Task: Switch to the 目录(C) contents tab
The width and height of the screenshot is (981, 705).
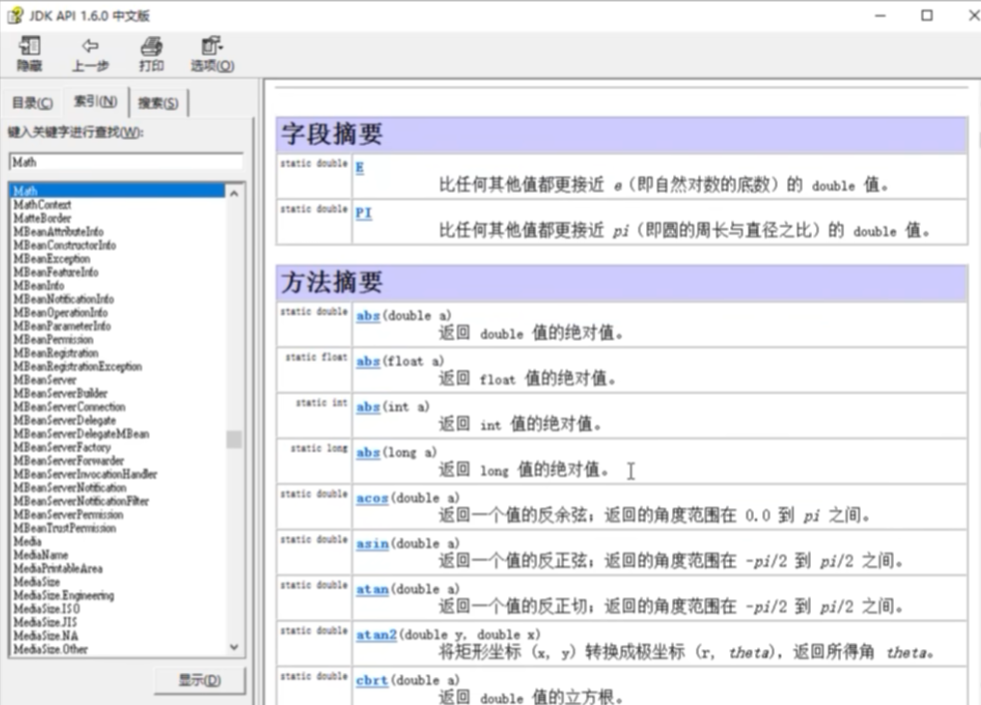Action: click(x=33, y=103)
